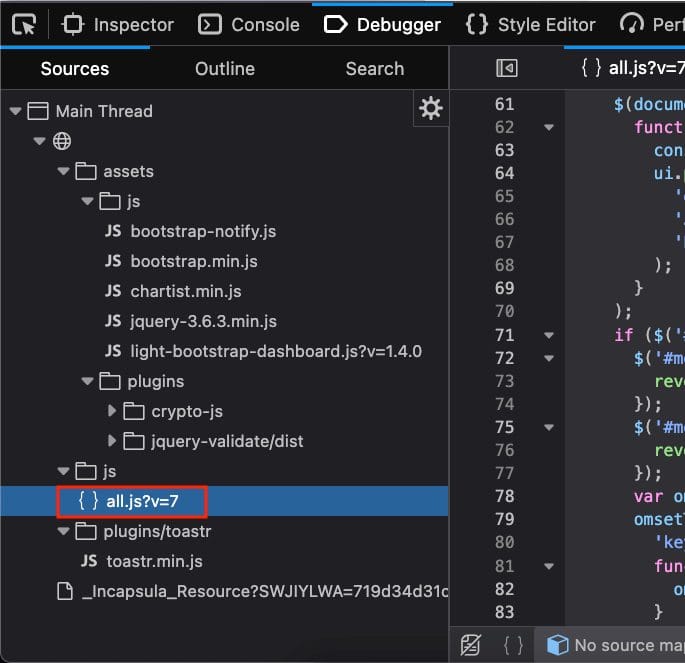Set breakpoint on line 69
This screenshot has width=685, height=663.
pos(505,288)
